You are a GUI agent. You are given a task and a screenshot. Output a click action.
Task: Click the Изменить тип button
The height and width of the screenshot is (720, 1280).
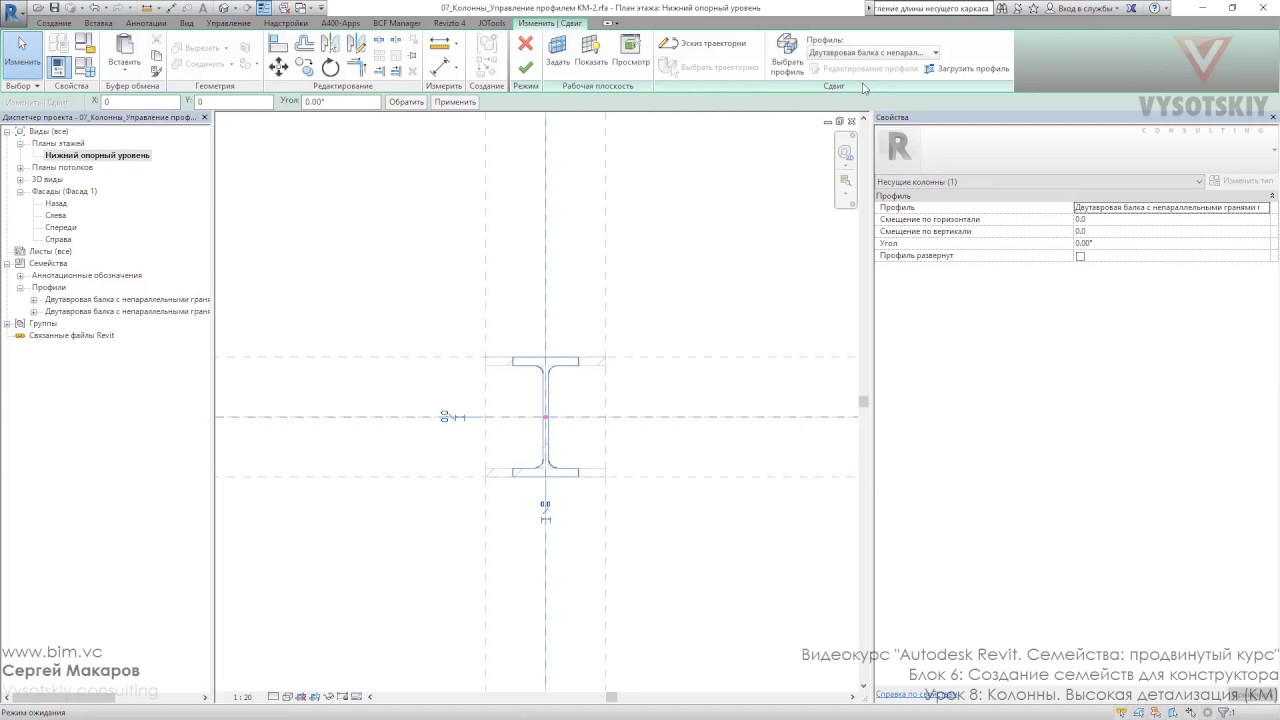[x=1242, y=181]
